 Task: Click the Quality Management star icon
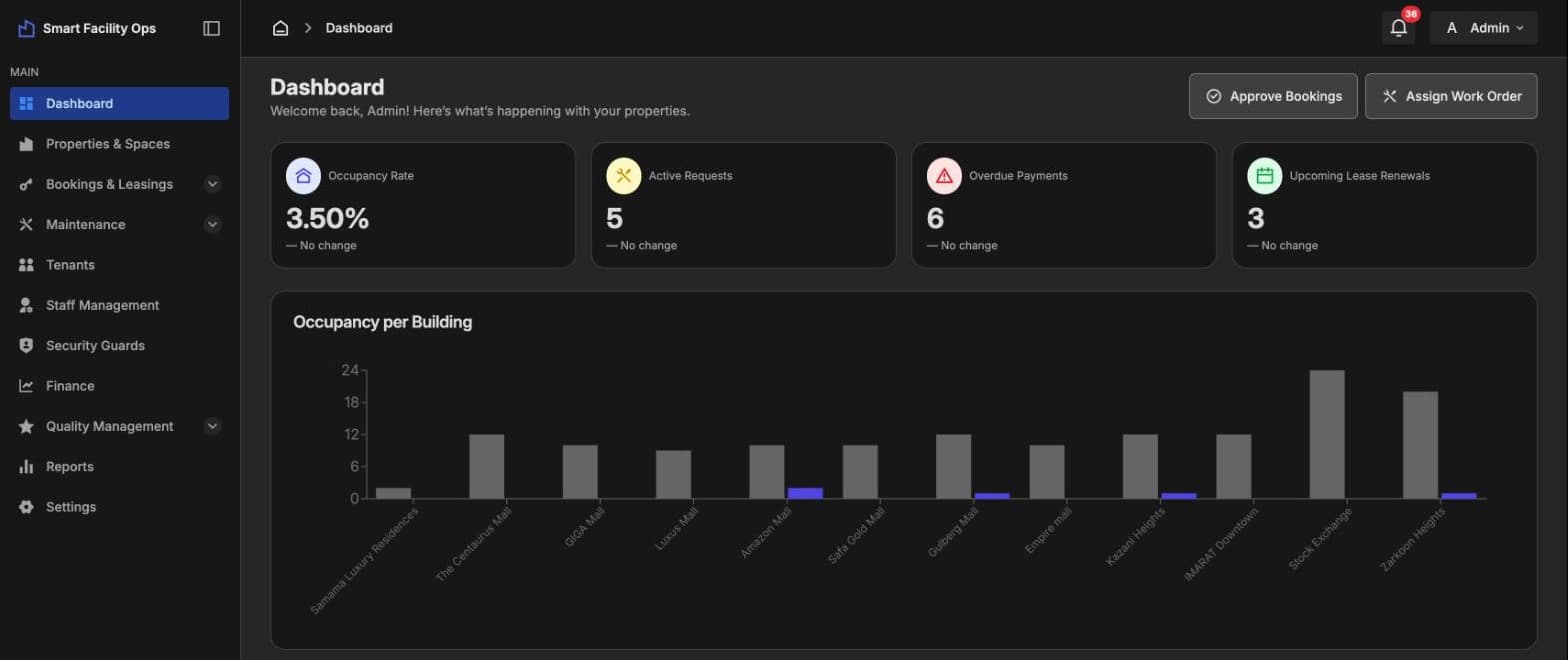coord(26,426)
